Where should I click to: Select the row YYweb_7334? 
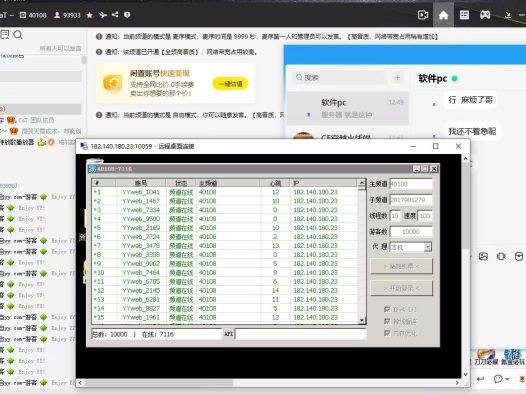[225, 210]
